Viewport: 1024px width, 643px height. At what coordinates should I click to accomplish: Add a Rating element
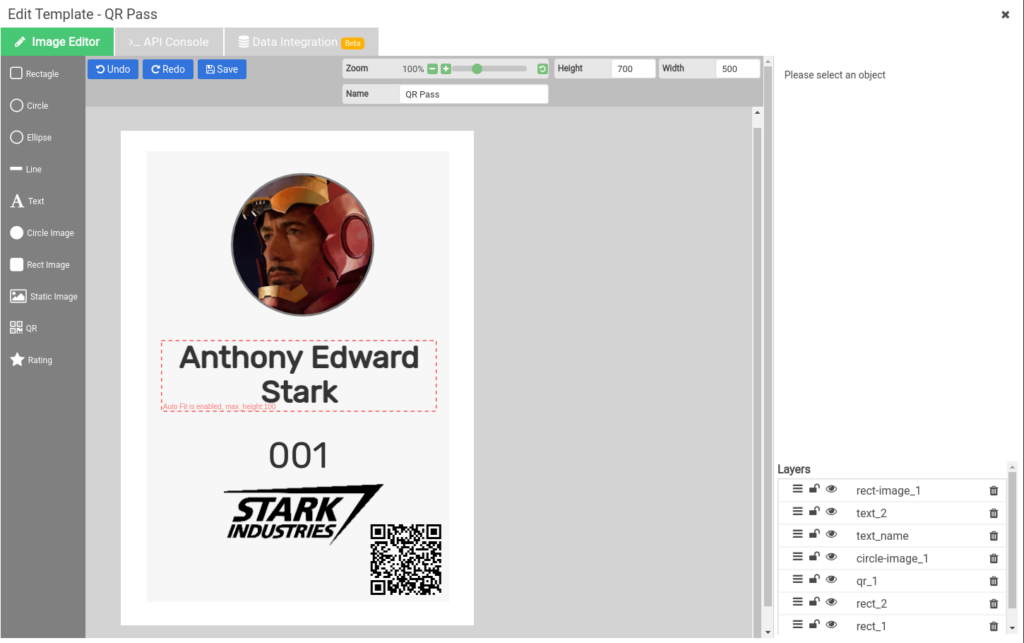[x=31, y=360]
